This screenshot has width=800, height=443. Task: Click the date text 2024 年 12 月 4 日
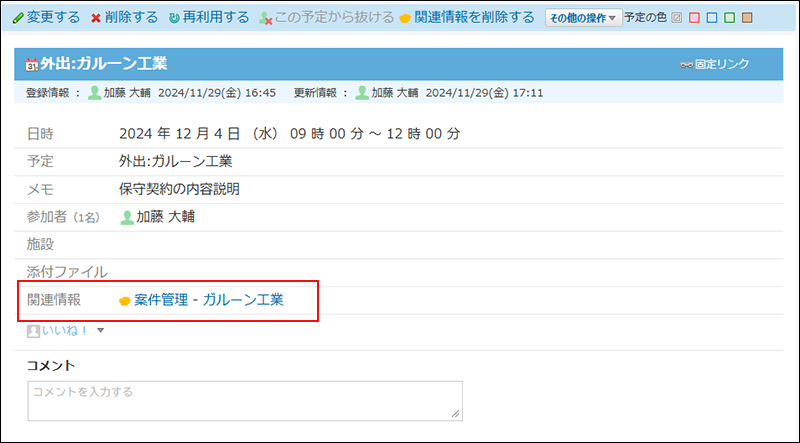click(180, 134)
